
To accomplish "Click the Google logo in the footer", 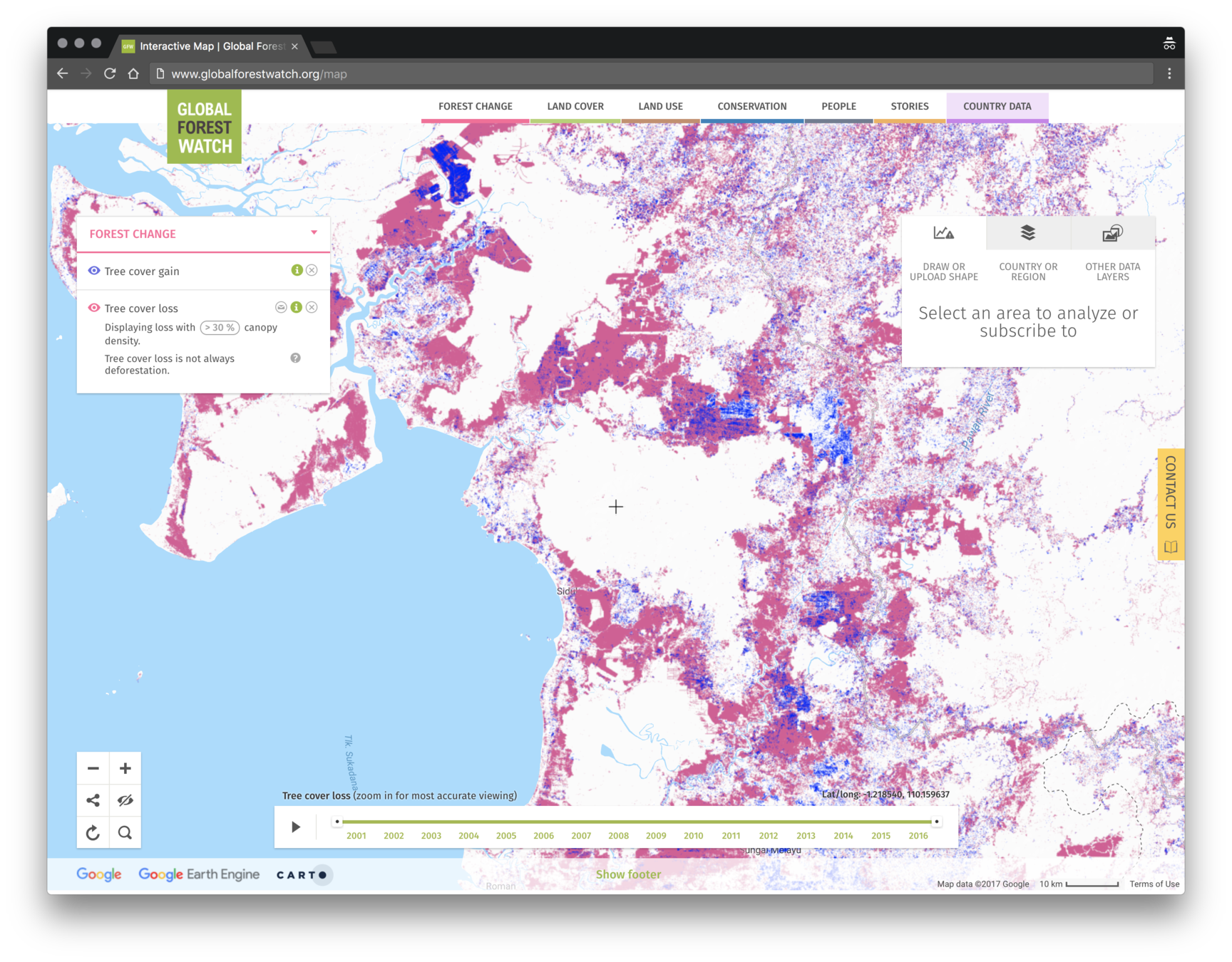I will 99,874.
